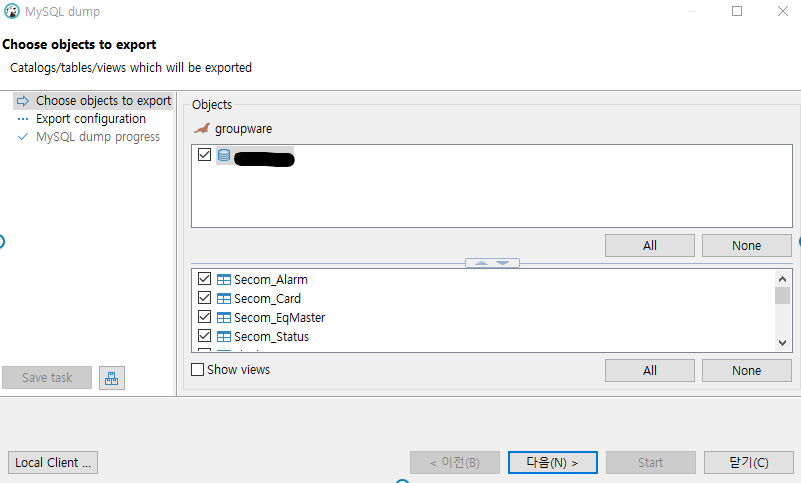Click the database icon next to the redacted name

[224, 156]
